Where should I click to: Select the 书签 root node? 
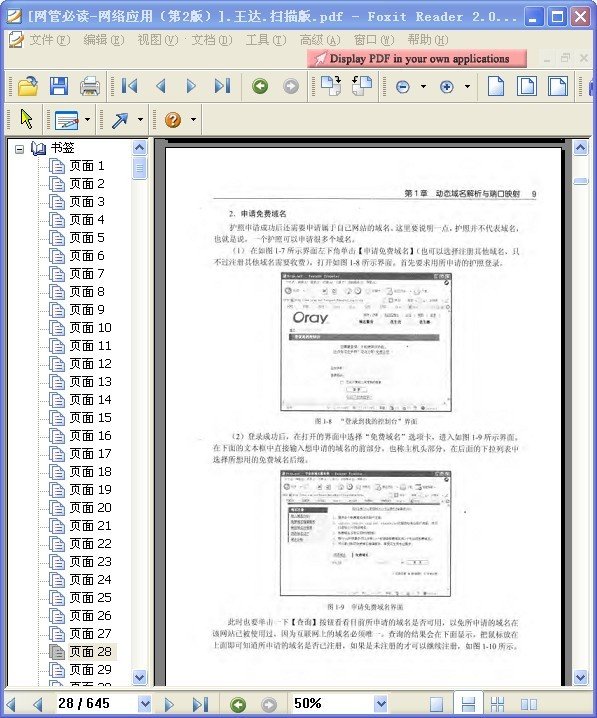pyautogui.click(x=62, y=148)
